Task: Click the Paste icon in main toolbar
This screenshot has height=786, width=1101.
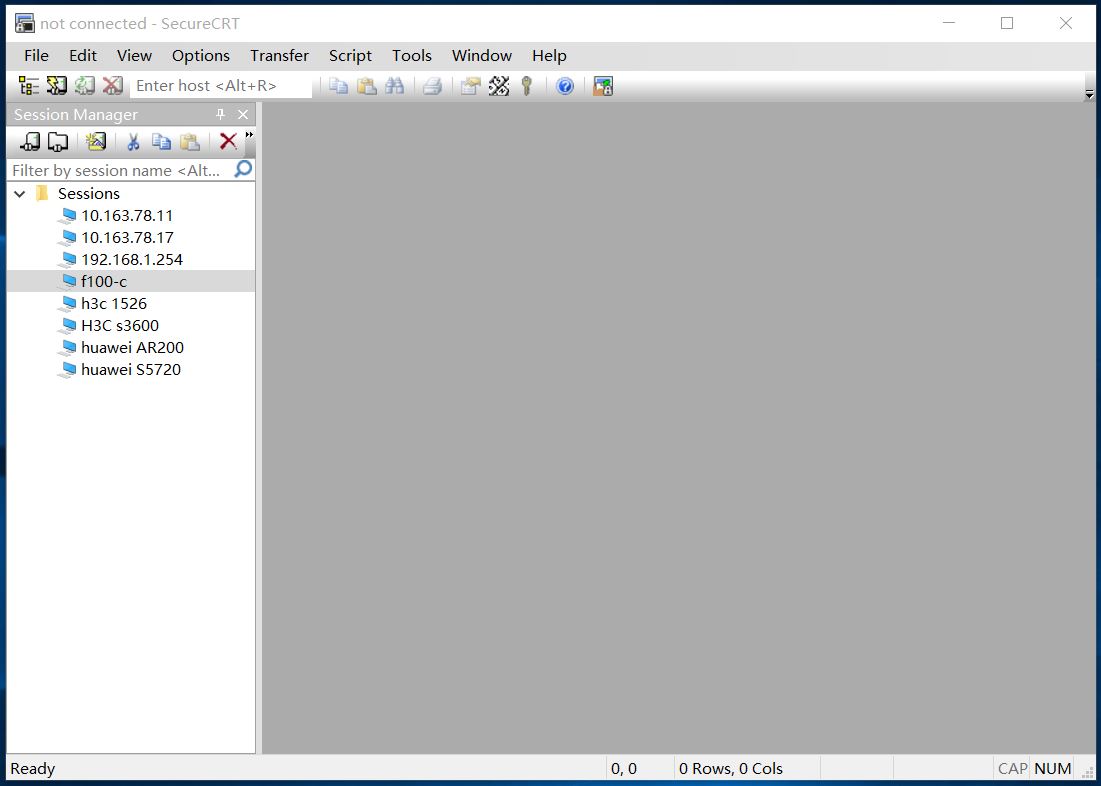Action: 367,86
